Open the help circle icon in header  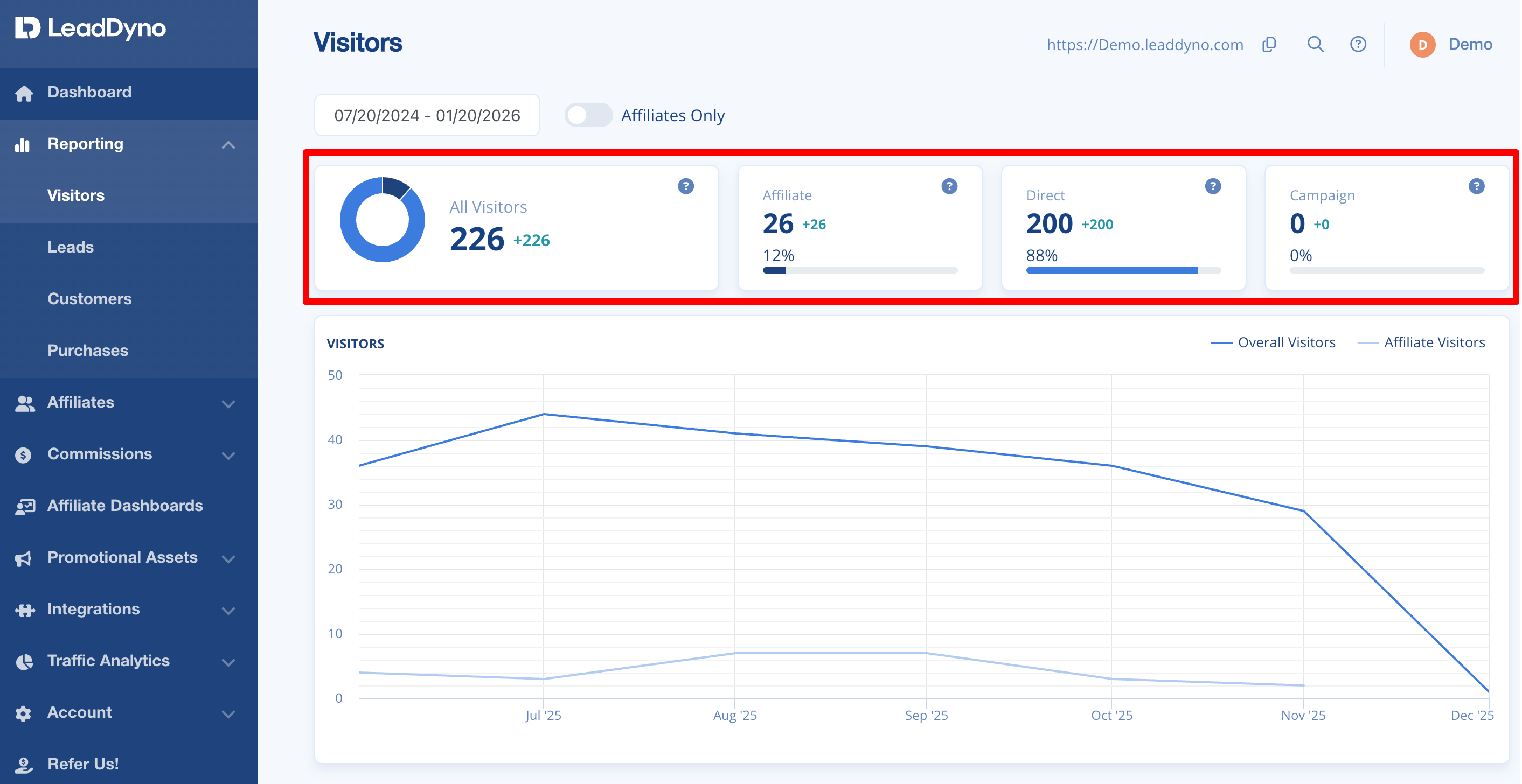tap(1358, 44)
